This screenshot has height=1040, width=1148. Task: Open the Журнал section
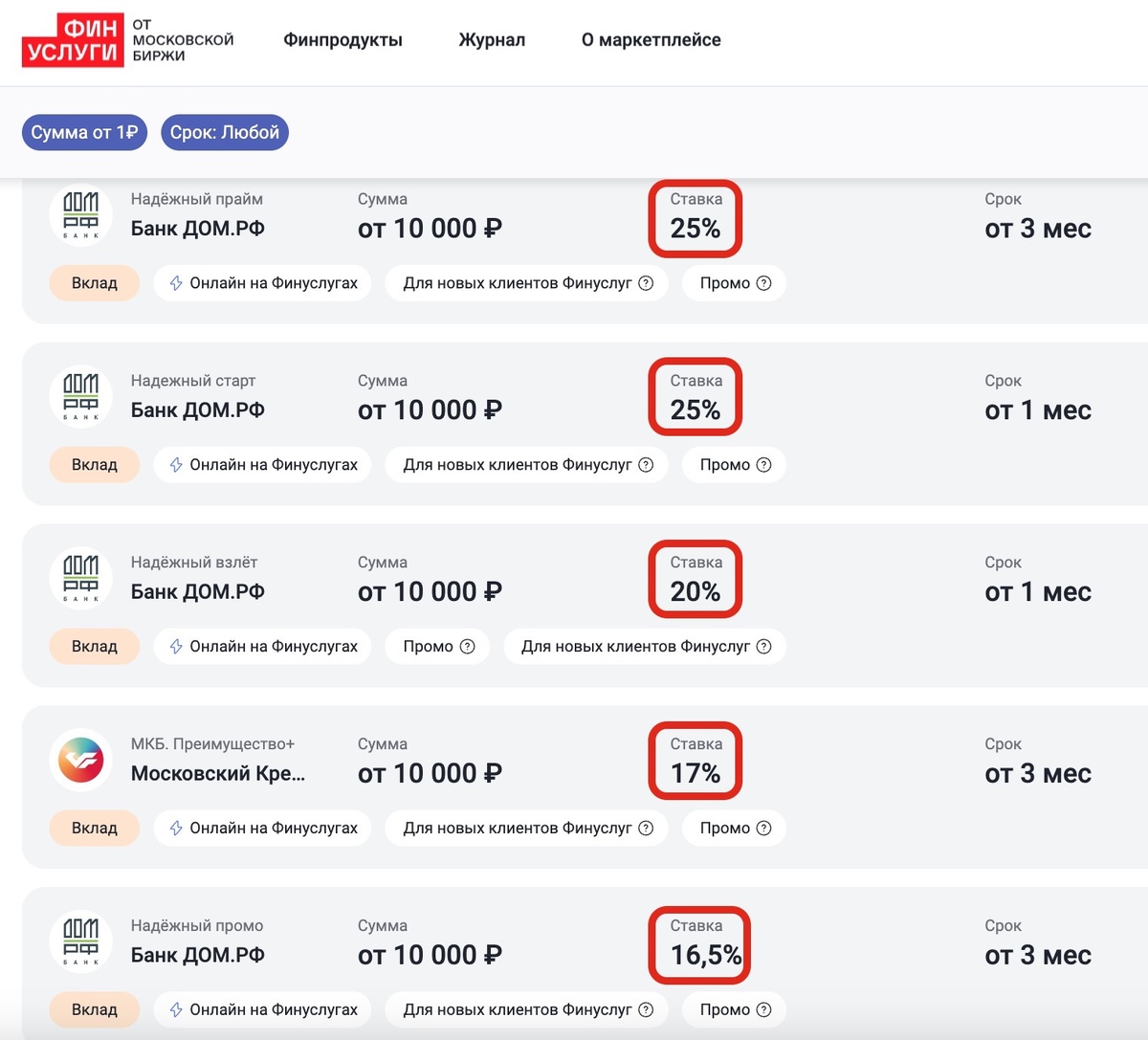coord(492,40)
